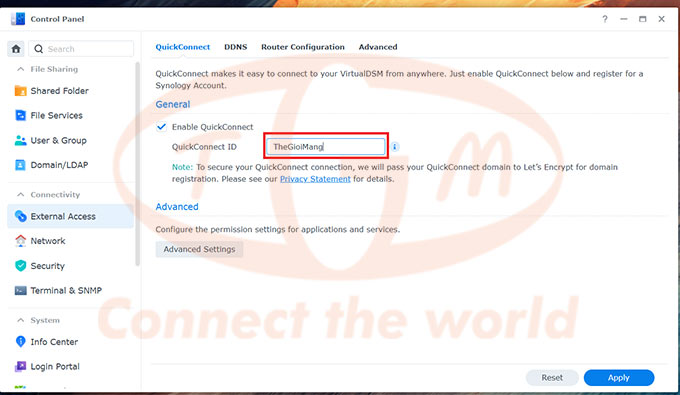
Task: Open Shared Folder icon in sidebar
Action: (20, 91)
